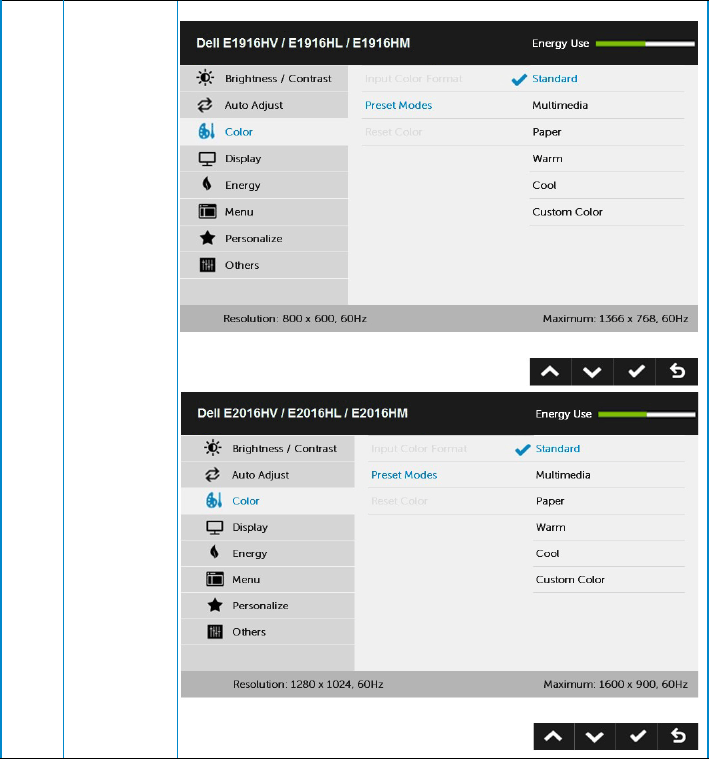Select Cool preset in E1916 menu
The height and width of the screenshot is (759, 709).
point(544,185)
